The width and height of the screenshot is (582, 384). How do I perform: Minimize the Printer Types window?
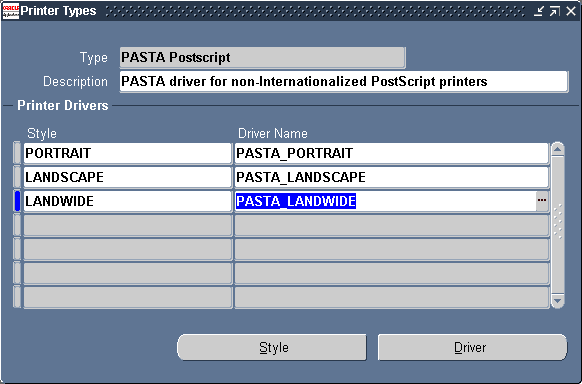[x=539, y=11]
